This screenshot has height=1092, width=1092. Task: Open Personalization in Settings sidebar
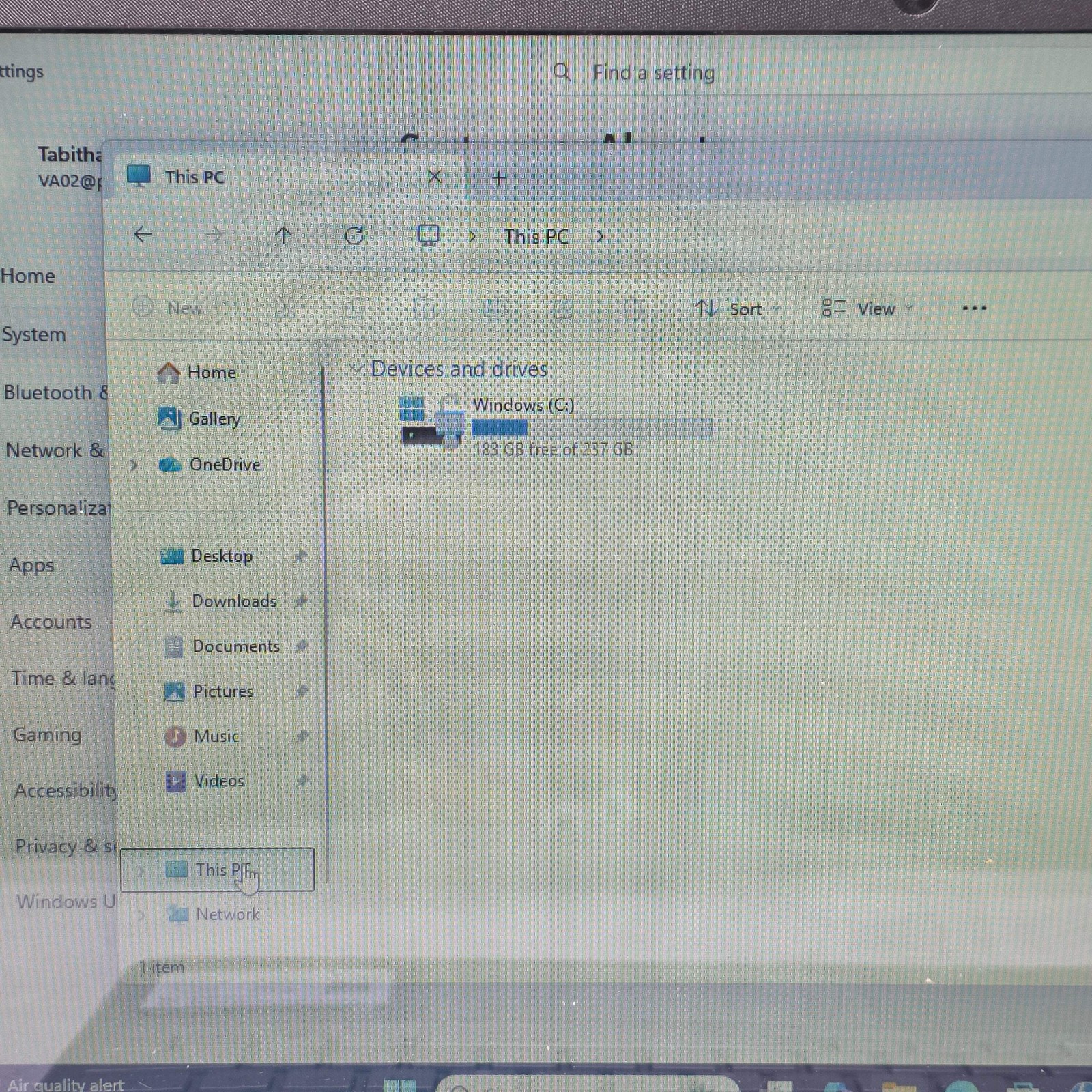(x=57, y=508)
